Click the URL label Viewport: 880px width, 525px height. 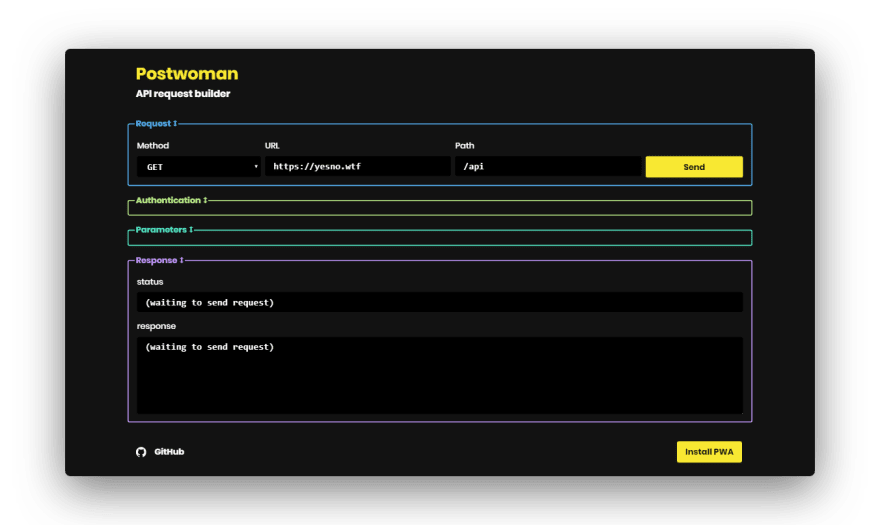(x=272, y=145)
